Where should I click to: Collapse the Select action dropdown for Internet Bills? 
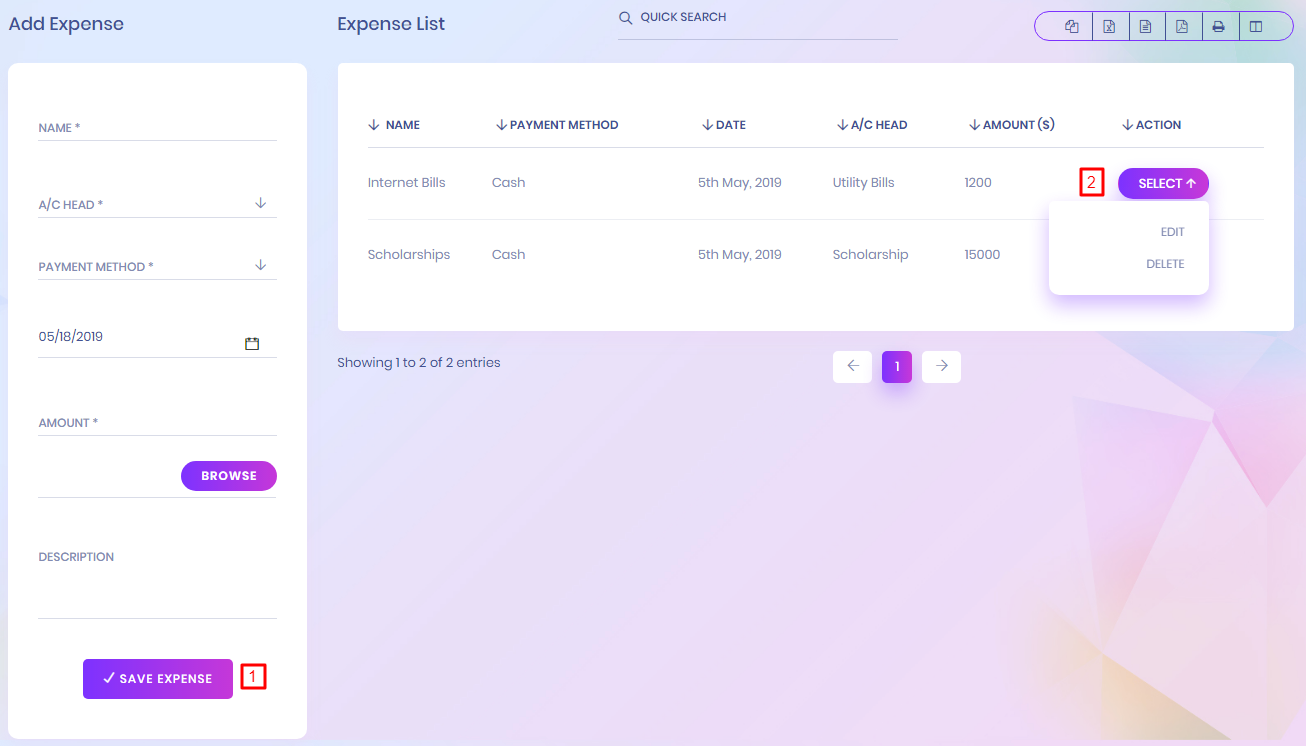[x=1163, y=184]
